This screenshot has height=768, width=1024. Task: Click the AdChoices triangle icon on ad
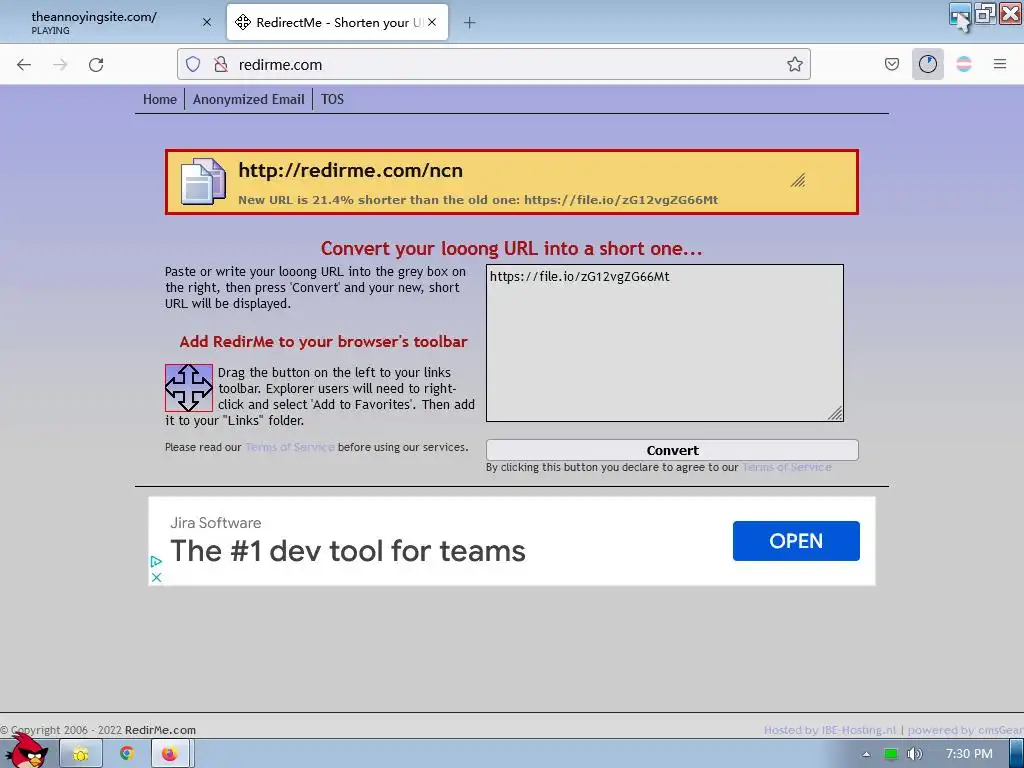pyautogui.click(x=156, y=562)
